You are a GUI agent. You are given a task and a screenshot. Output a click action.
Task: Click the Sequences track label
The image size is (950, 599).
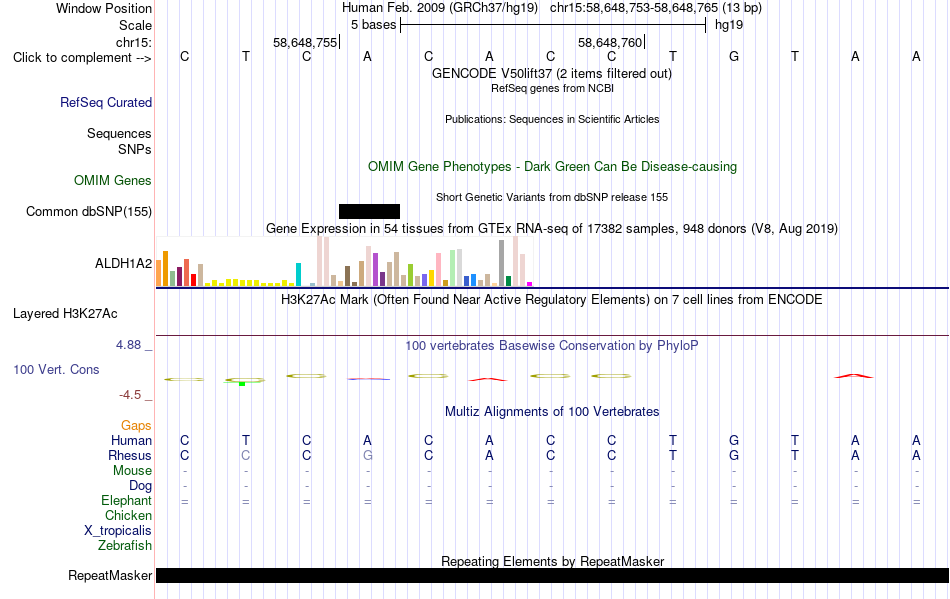coord(119,133)
